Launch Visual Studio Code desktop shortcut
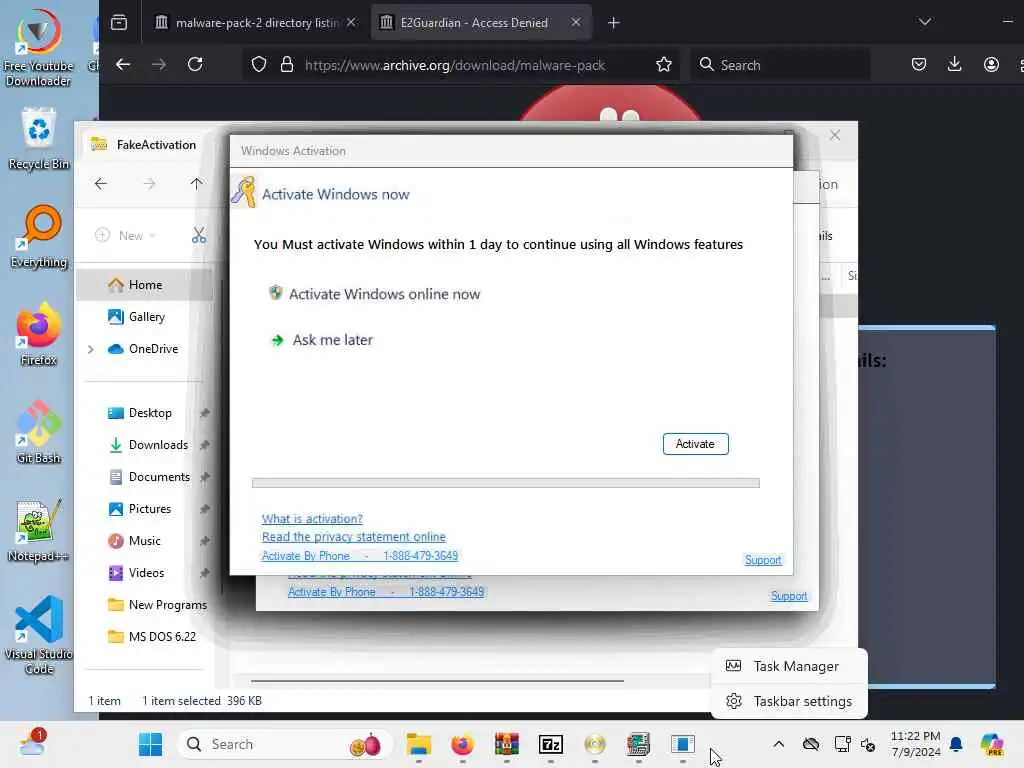 coord(39,635)
